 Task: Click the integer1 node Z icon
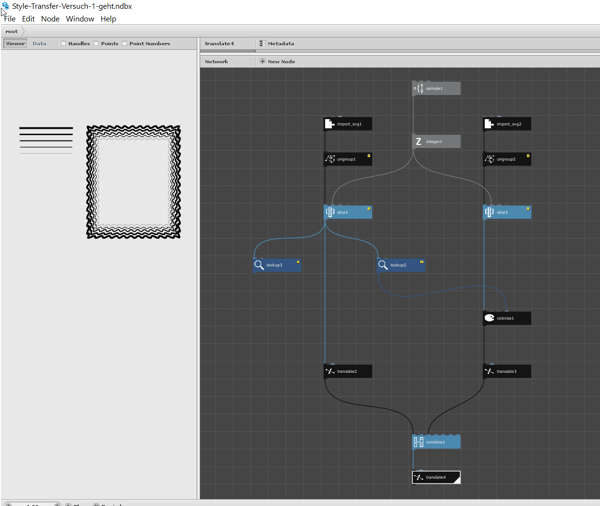click(418, 142)
